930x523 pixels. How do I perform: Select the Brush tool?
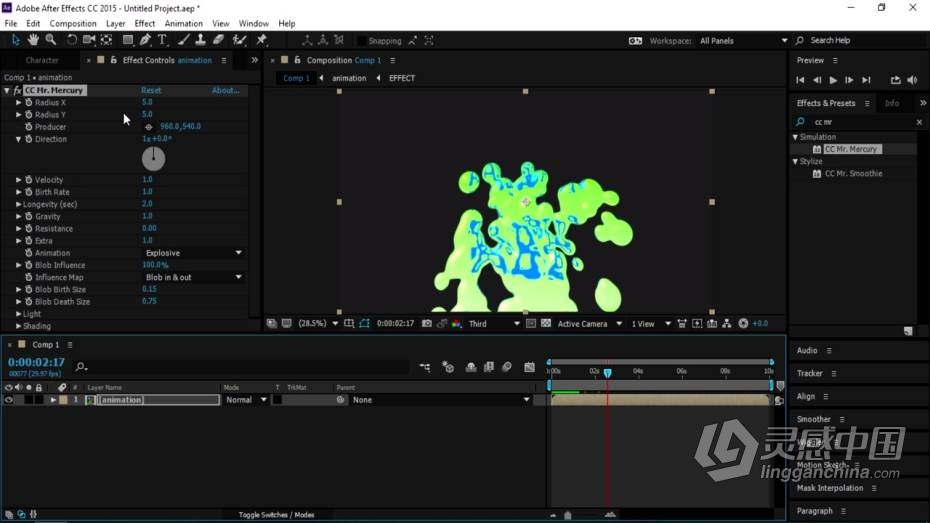[x=184, y=40]
